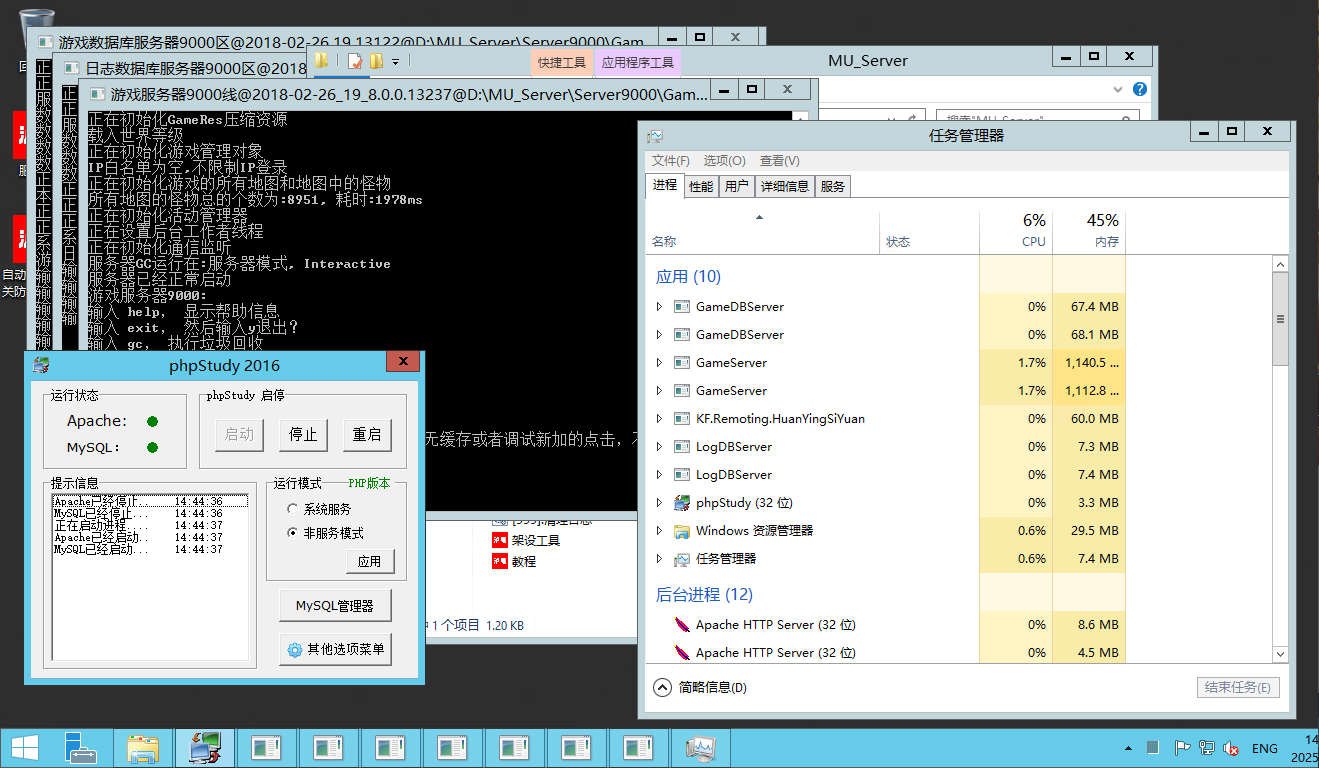This screenshot has height=768, width=1319.
Task: Open the Windows Start button
Action: (x=25, y=748)
